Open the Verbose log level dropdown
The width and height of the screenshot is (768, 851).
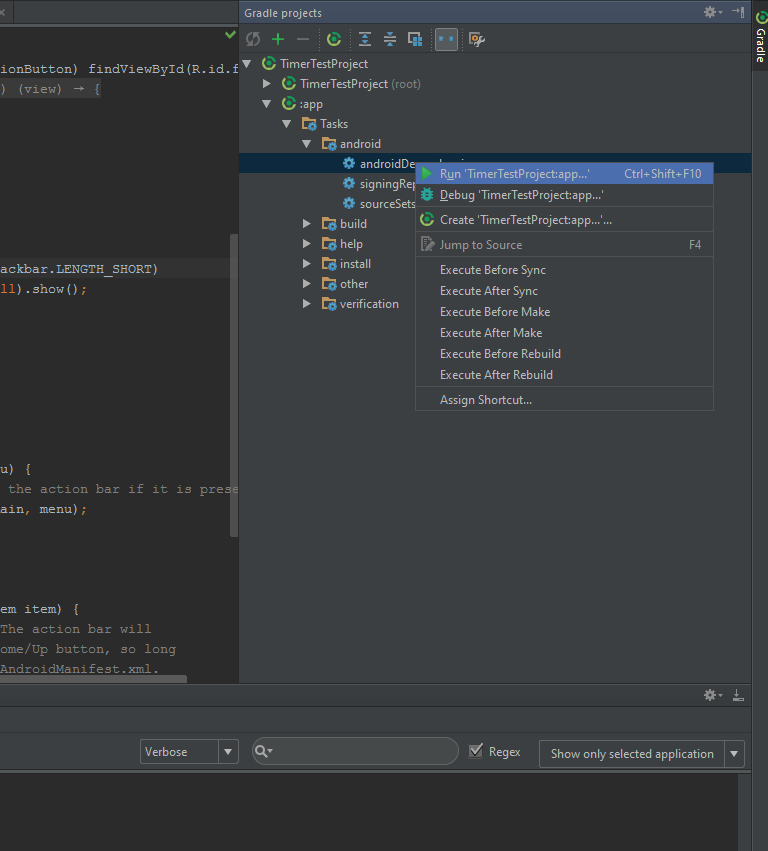pos(189,752)
